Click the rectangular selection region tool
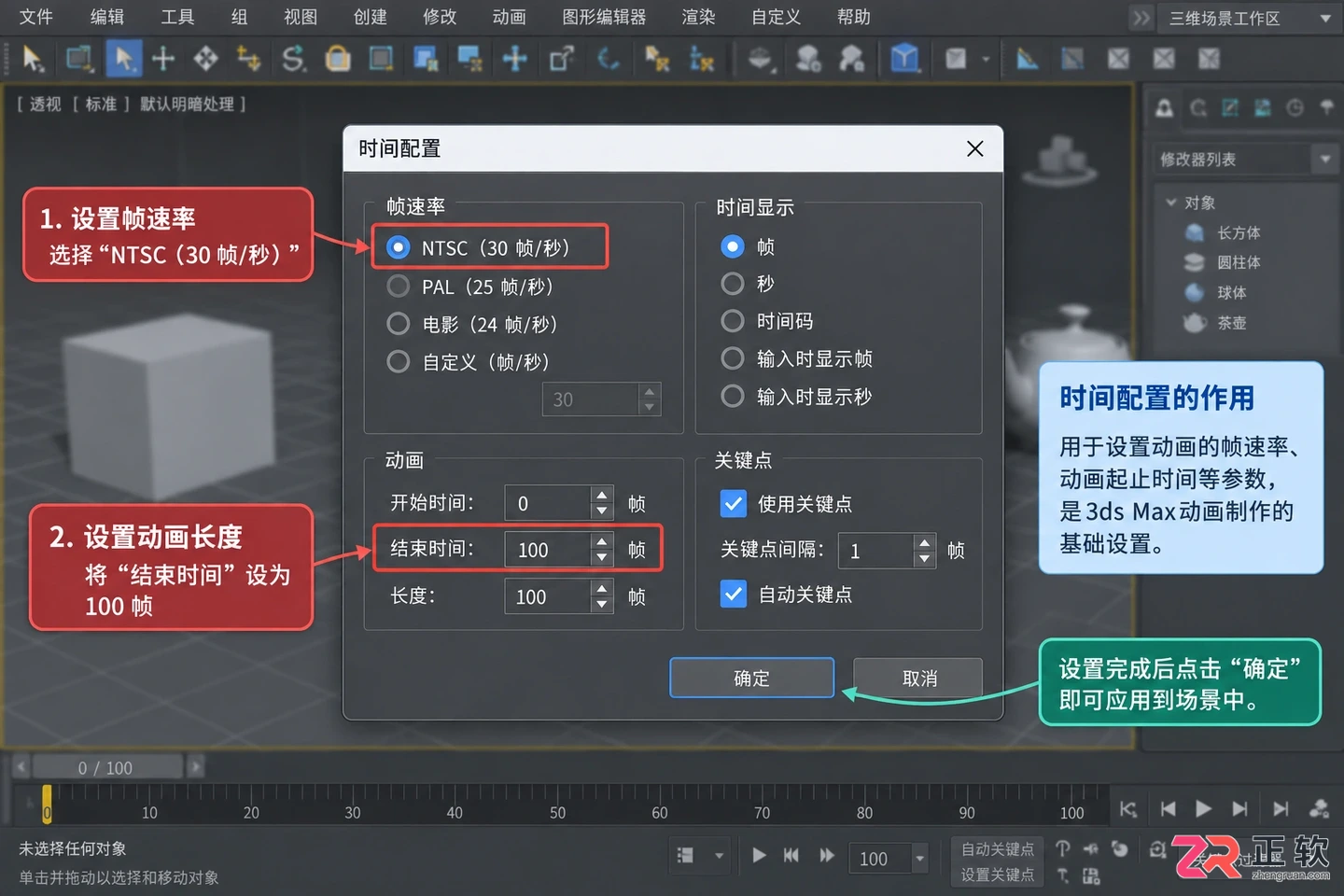Screen dimensions: 1344x896 pyautogui.click(x=79, y=59)
